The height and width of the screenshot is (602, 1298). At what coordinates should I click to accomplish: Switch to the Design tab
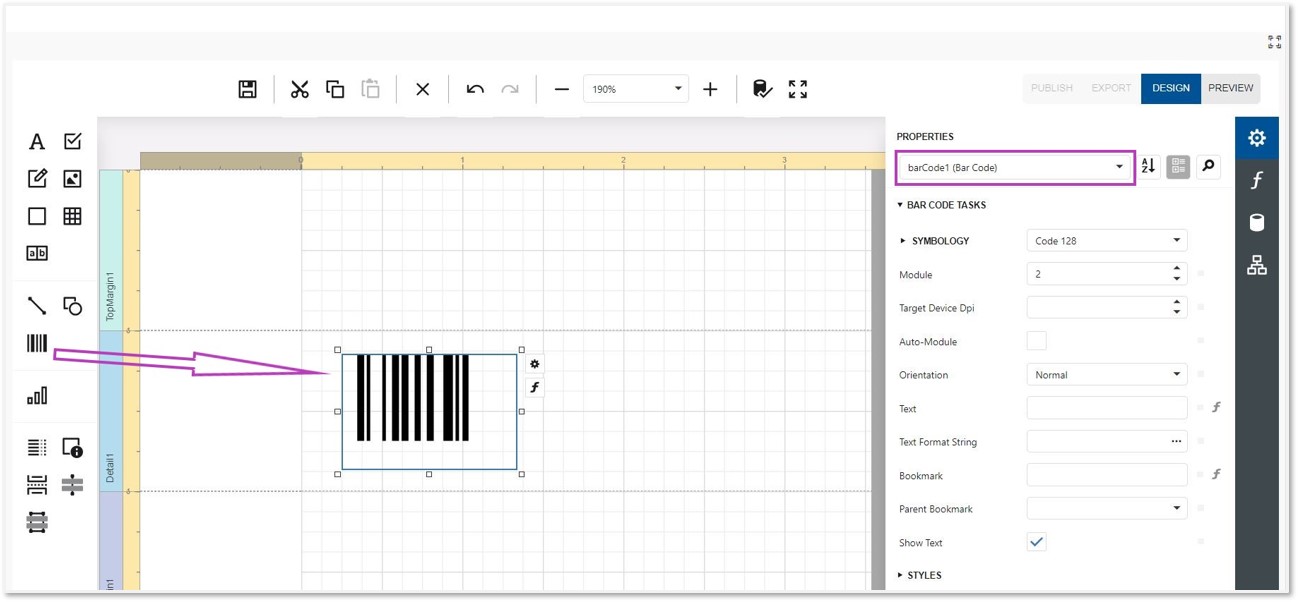[x=1170, y=88]
